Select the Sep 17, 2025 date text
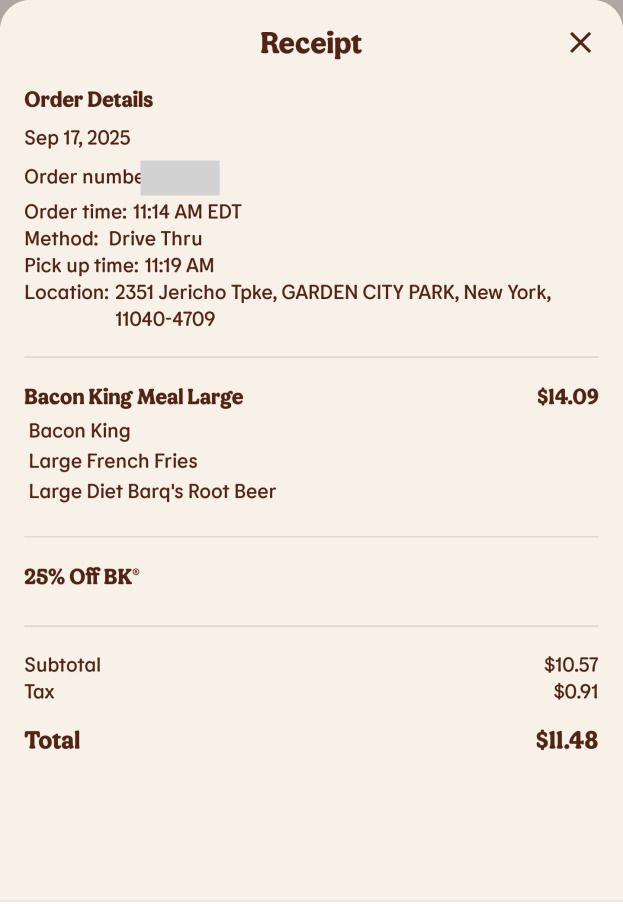 [x=77, y=138]
